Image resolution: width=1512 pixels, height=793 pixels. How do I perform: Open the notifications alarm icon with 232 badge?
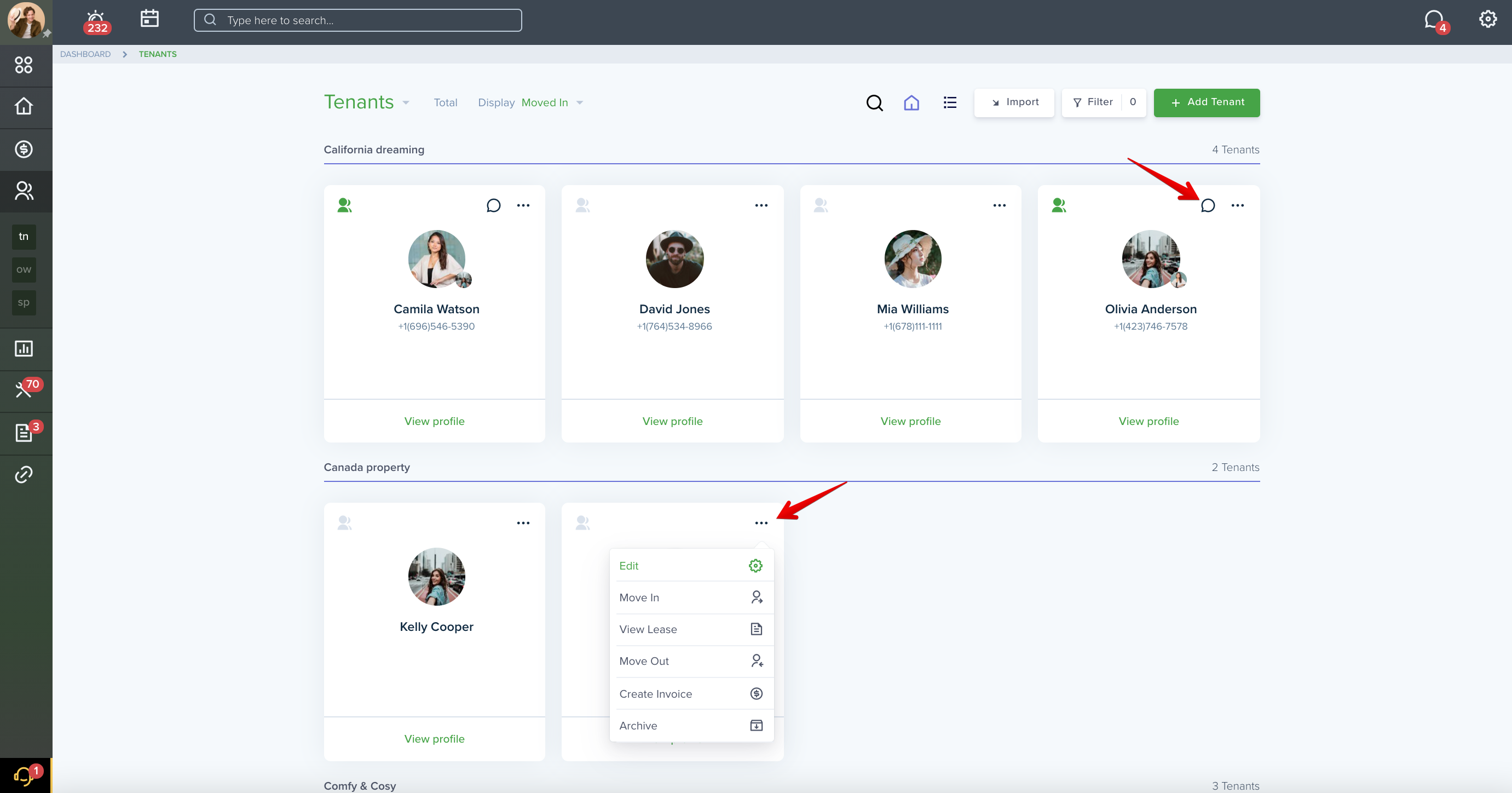[96, 21]
